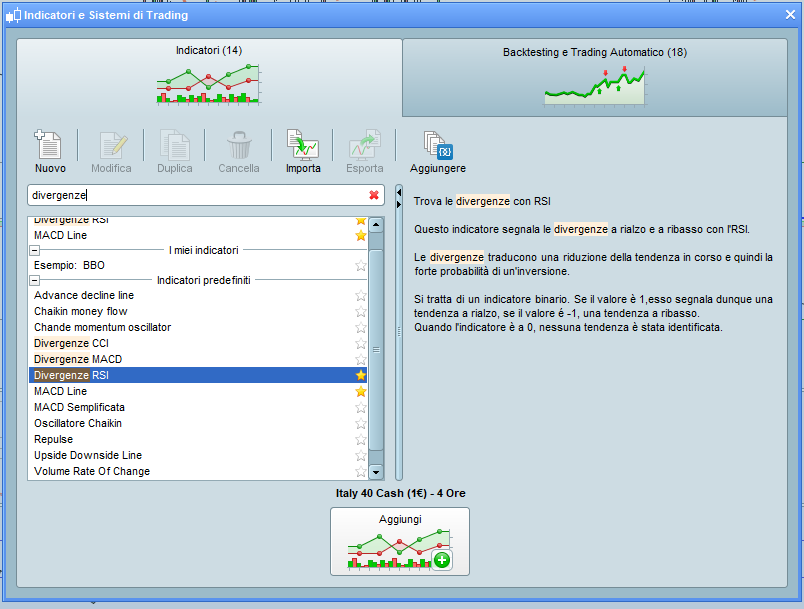Select MACD Line under Indicatori predefiniti
The image size is (804, 609).
click(198, 392)
